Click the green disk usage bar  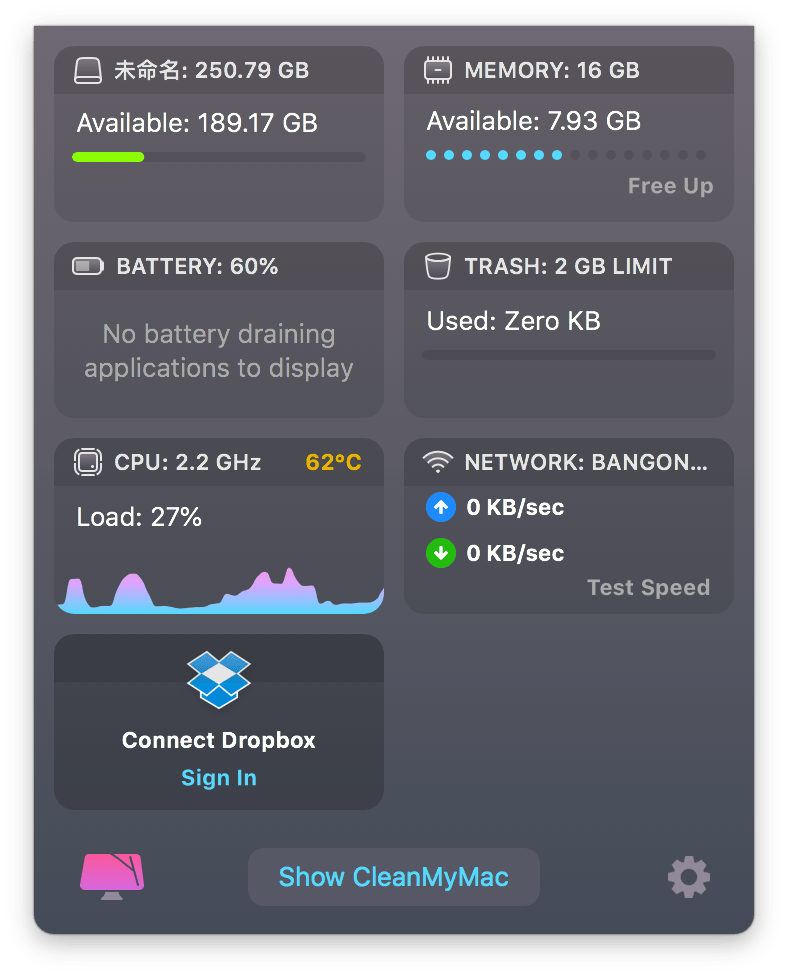[109, 157]
